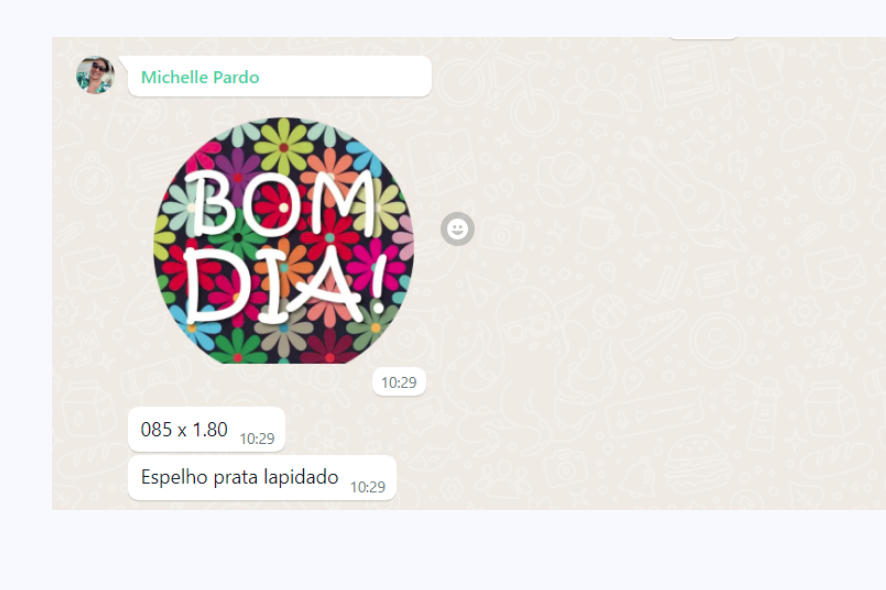Click the word BOM on the sticker
This screenshot has height=590, width=886.
[280, 203]
